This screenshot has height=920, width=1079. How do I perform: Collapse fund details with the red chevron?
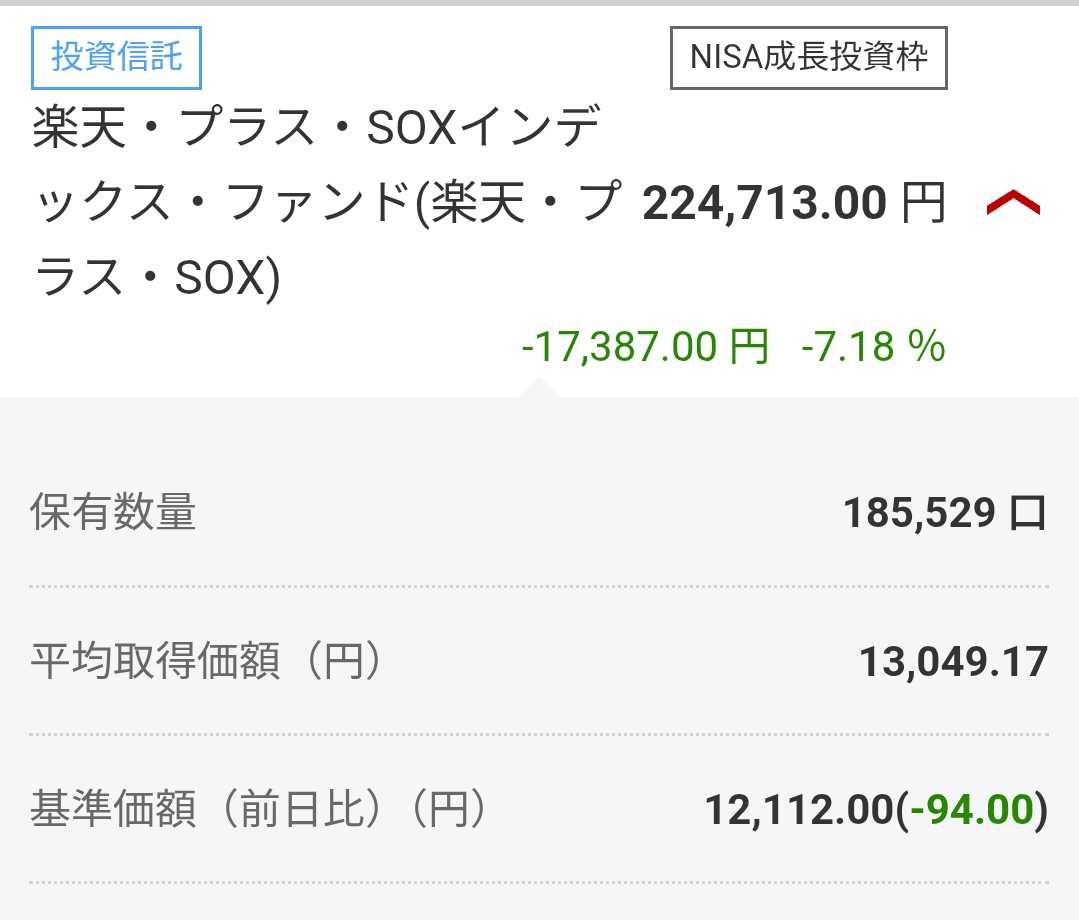pos(1013,204)
